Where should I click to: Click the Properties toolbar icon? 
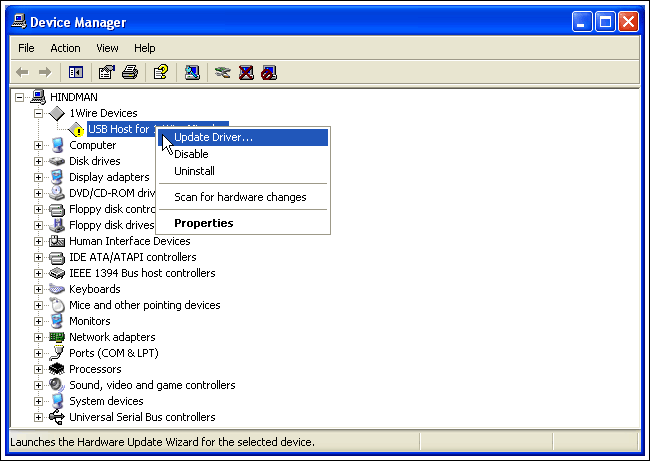(106, 72)
